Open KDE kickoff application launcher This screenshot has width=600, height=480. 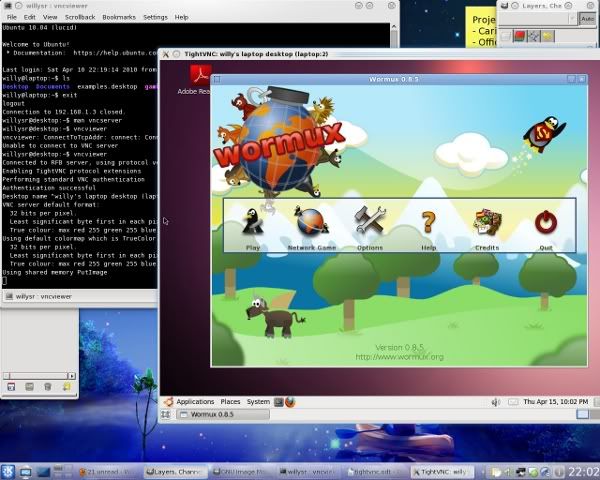point(8,472)
